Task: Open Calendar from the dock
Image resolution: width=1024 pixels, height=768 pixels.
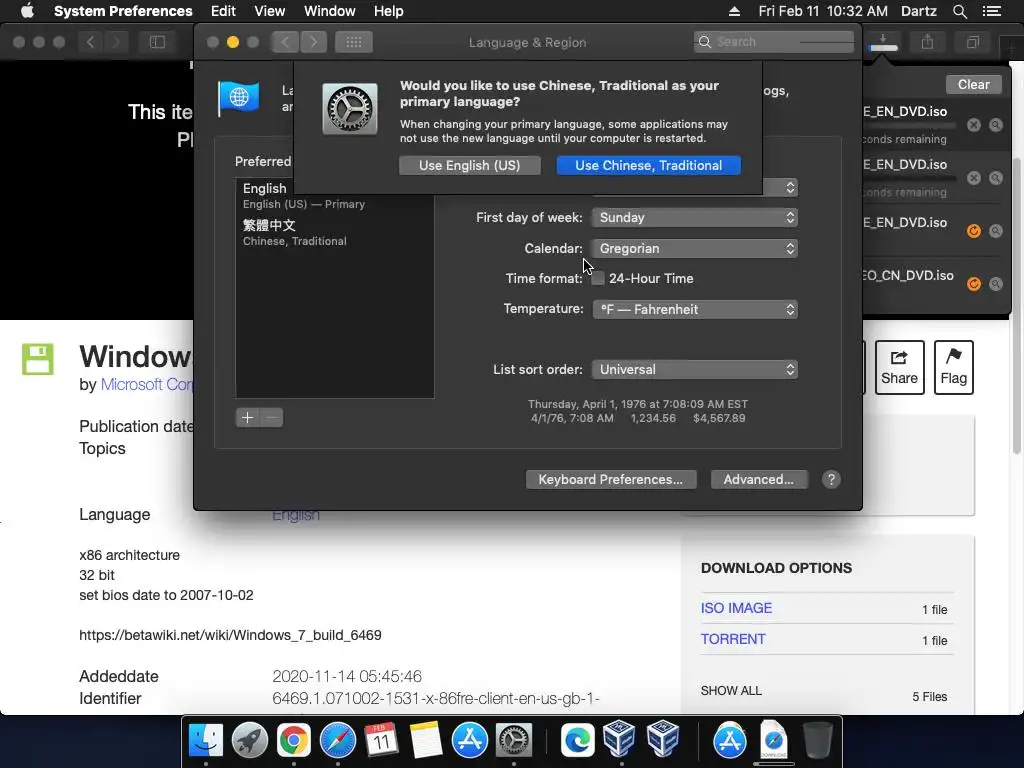Action: [x=381, y=741]
